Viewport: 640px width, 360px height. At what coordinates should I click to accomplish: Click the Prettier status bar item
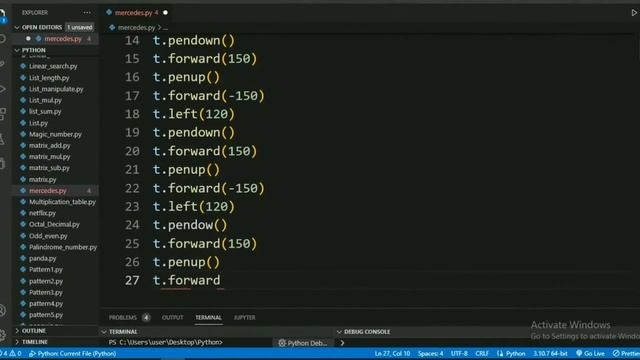point(626,353)
